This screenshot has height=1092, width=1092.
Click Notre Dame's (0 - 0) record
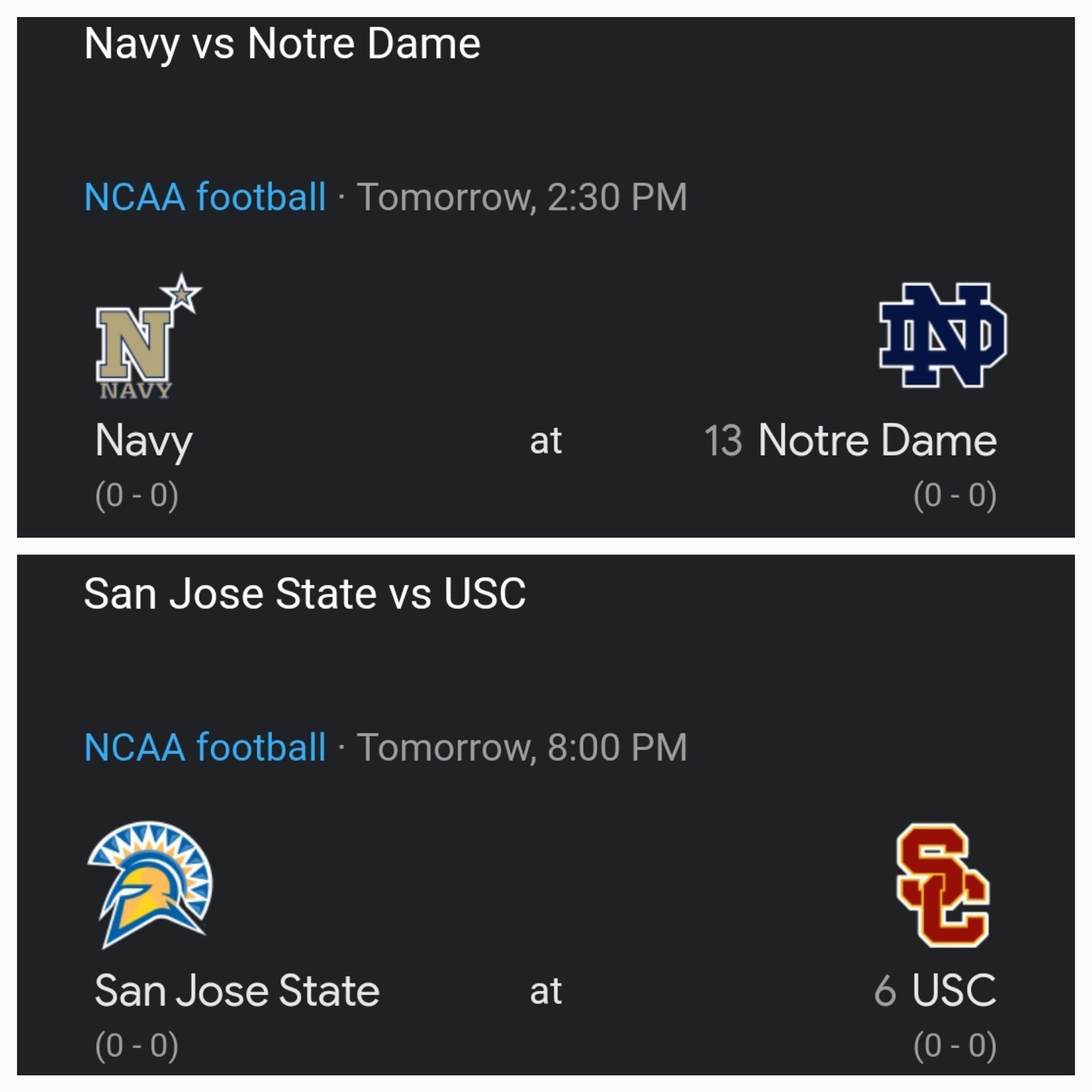coord(954,496)
